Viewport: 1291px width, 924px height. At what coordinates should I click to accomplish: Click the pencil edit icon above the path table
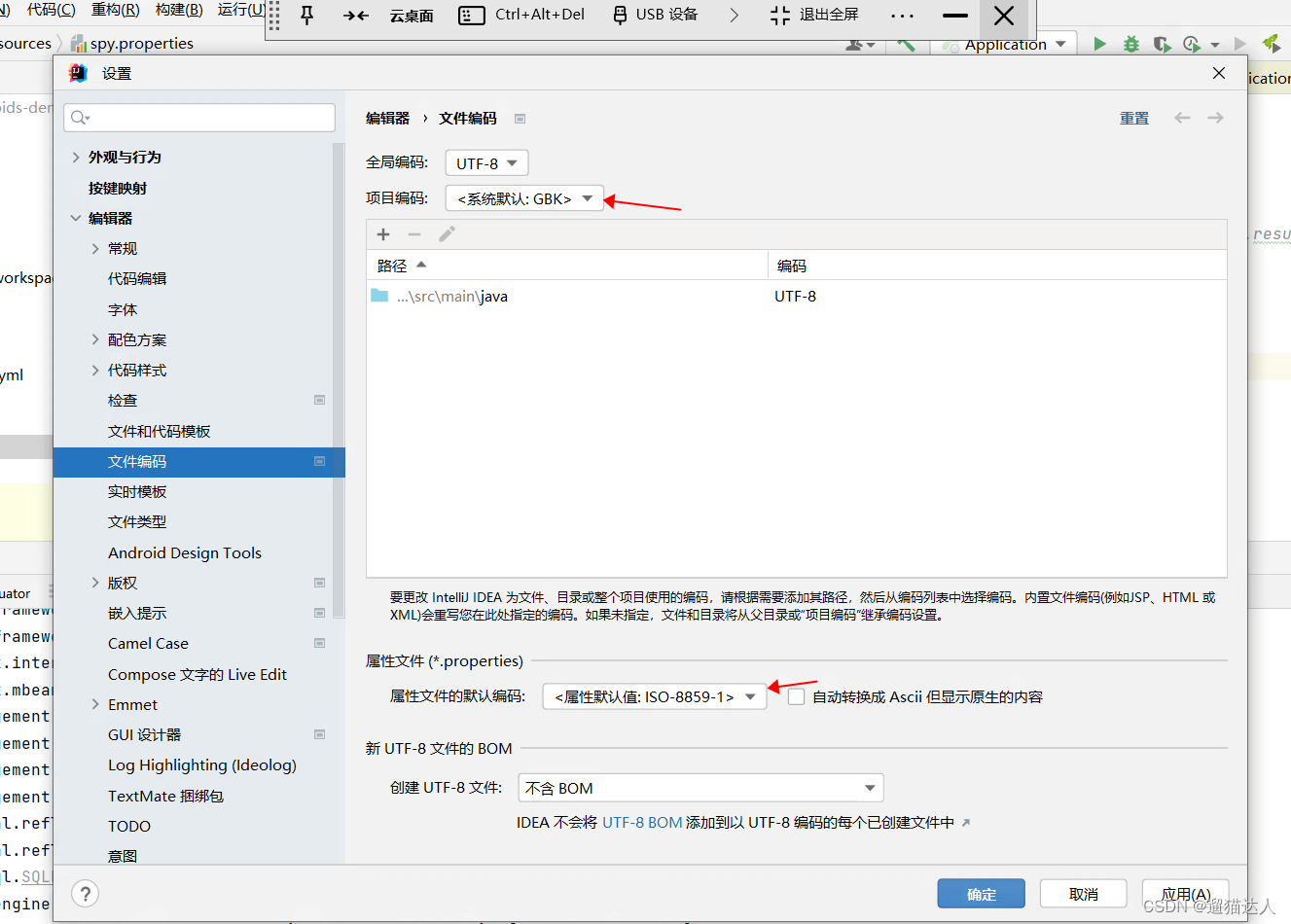click(447, 234)
